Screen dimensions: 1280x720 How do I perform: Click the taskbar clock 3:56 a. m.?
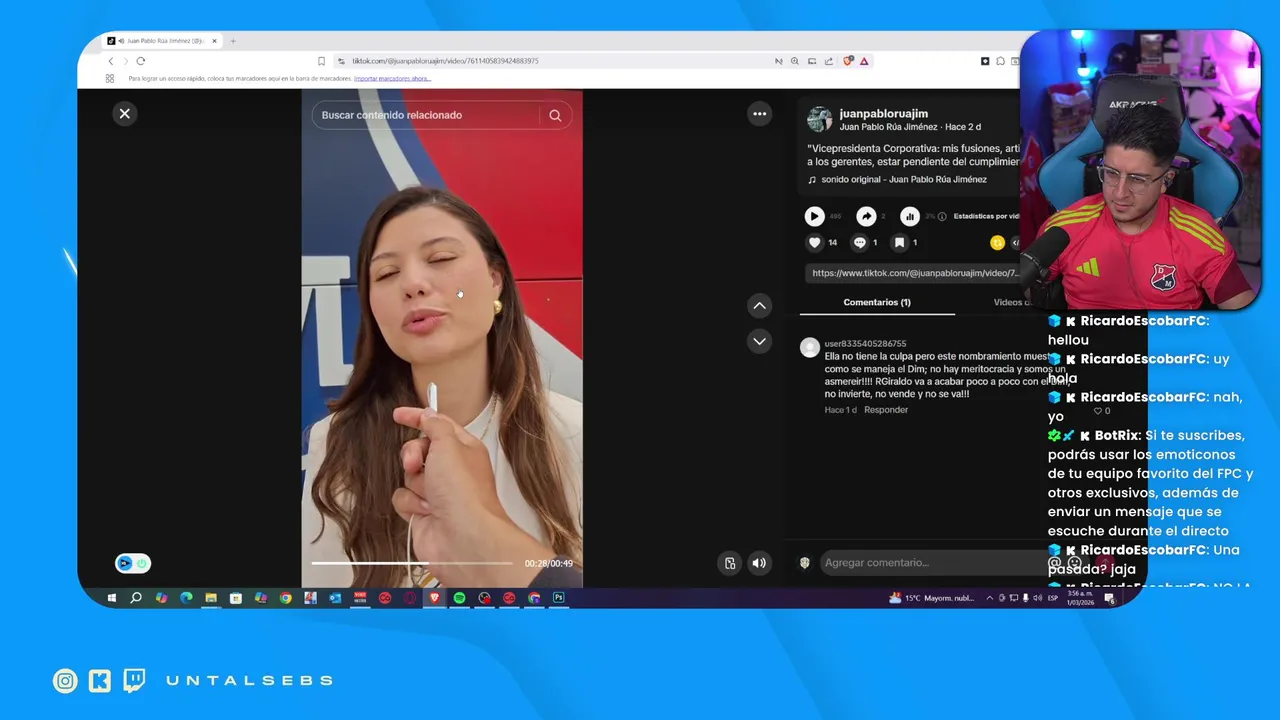(1080, 598)
